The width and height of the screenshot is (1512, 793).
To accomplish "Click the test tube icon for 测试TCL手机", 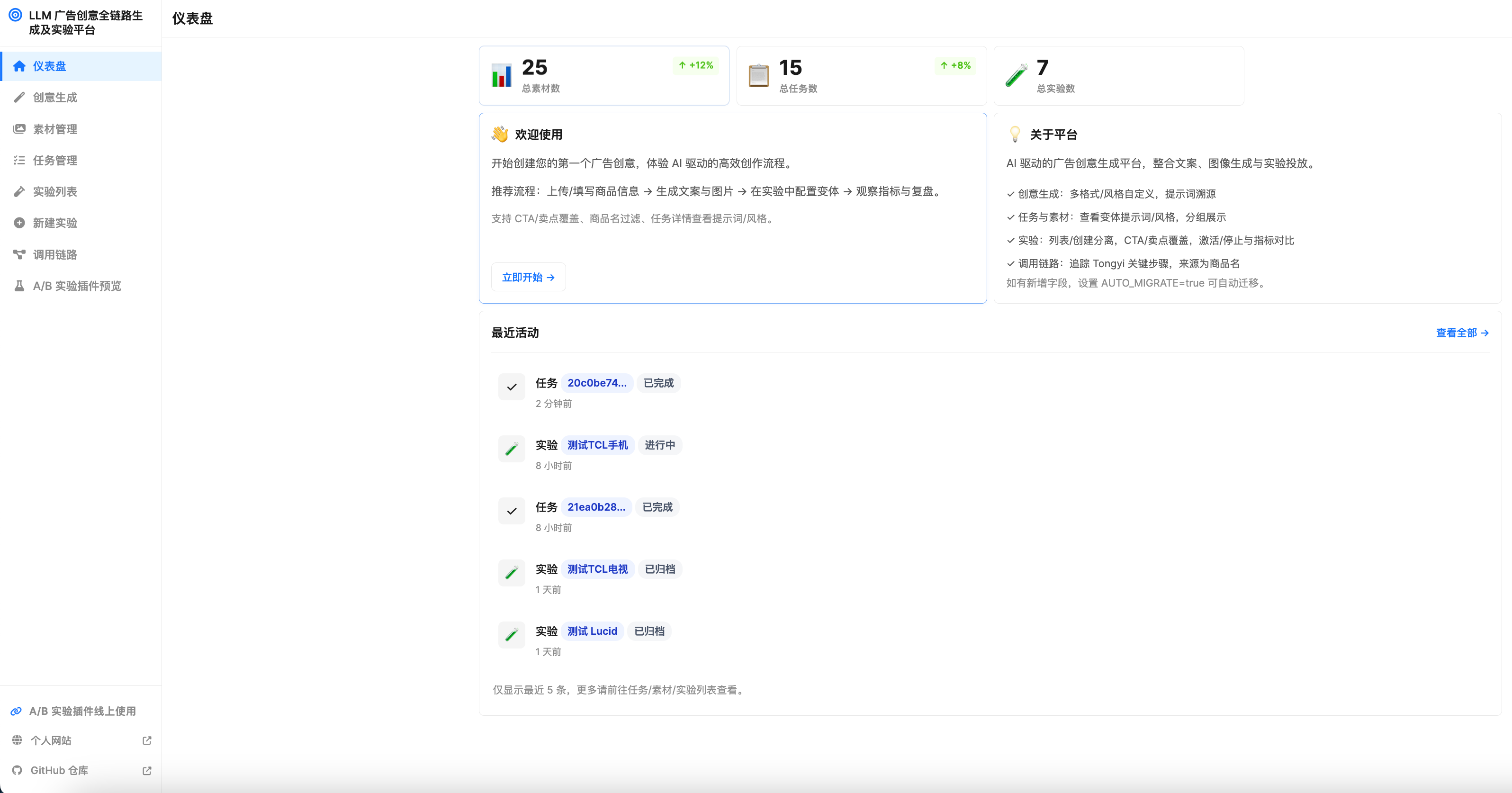I will [x=512, y=449].
